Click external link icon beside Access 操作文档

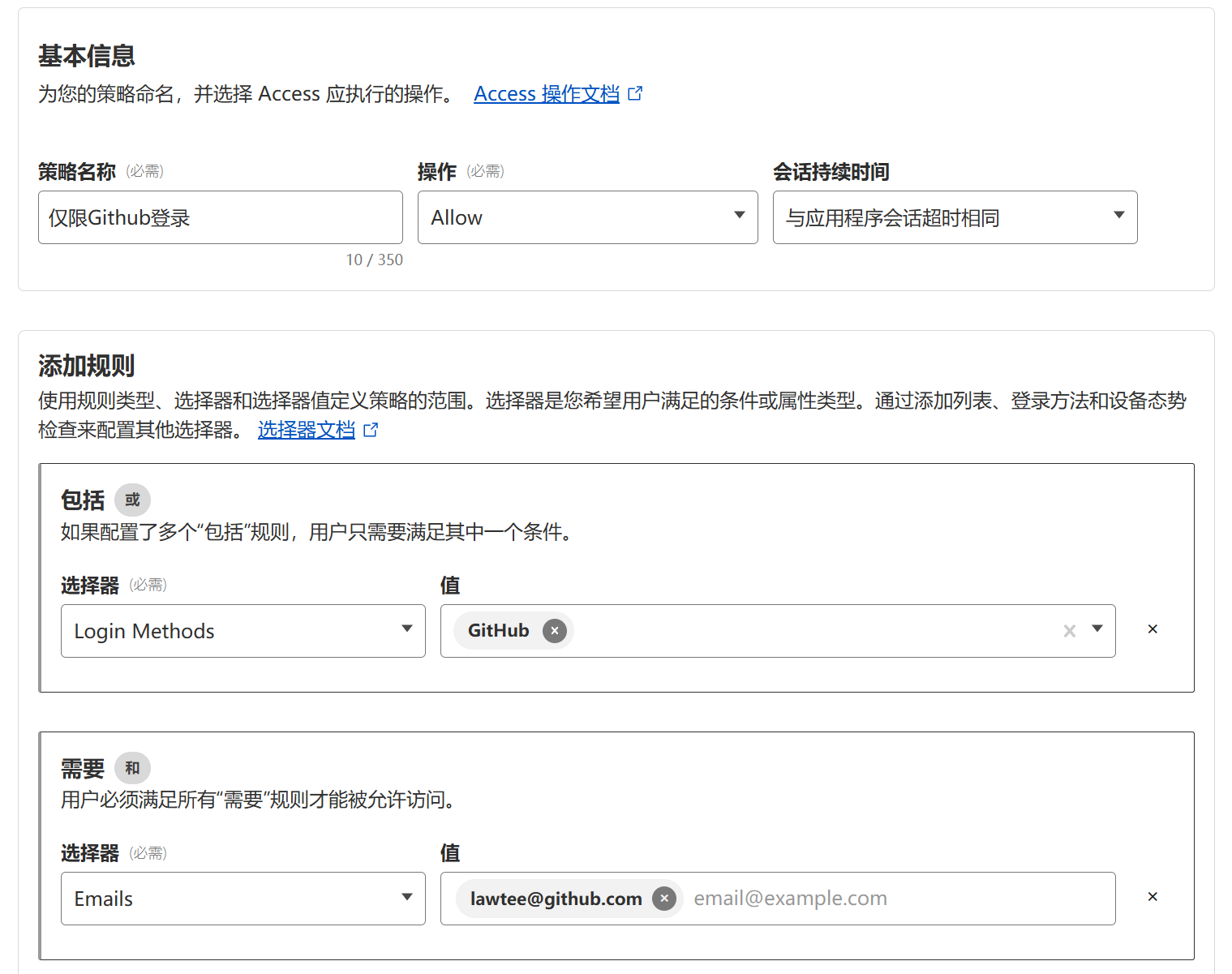coord(636,94)
